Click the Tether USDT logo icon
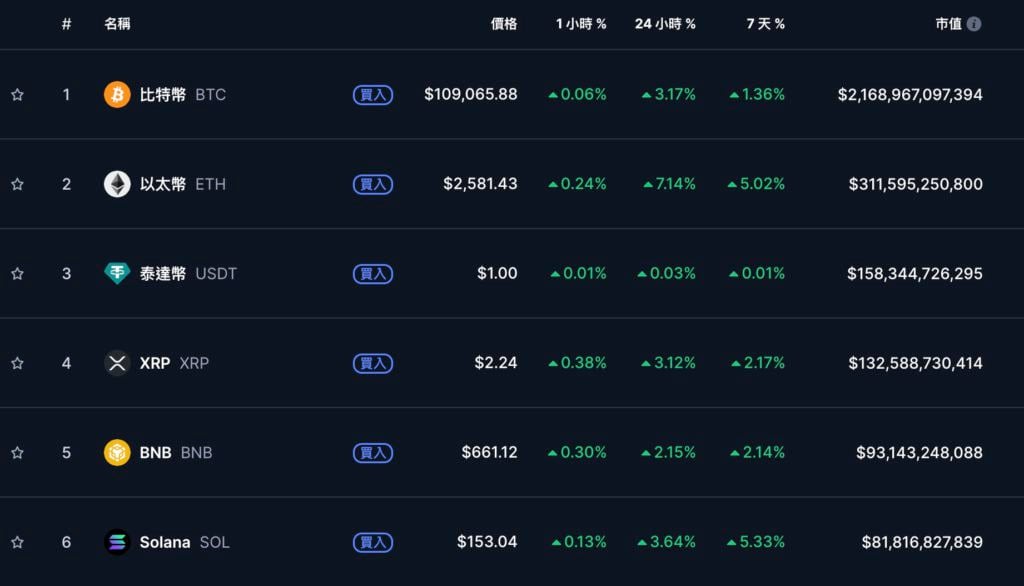The width and height of the screenshot is (1024, 586). pos(117,273)
